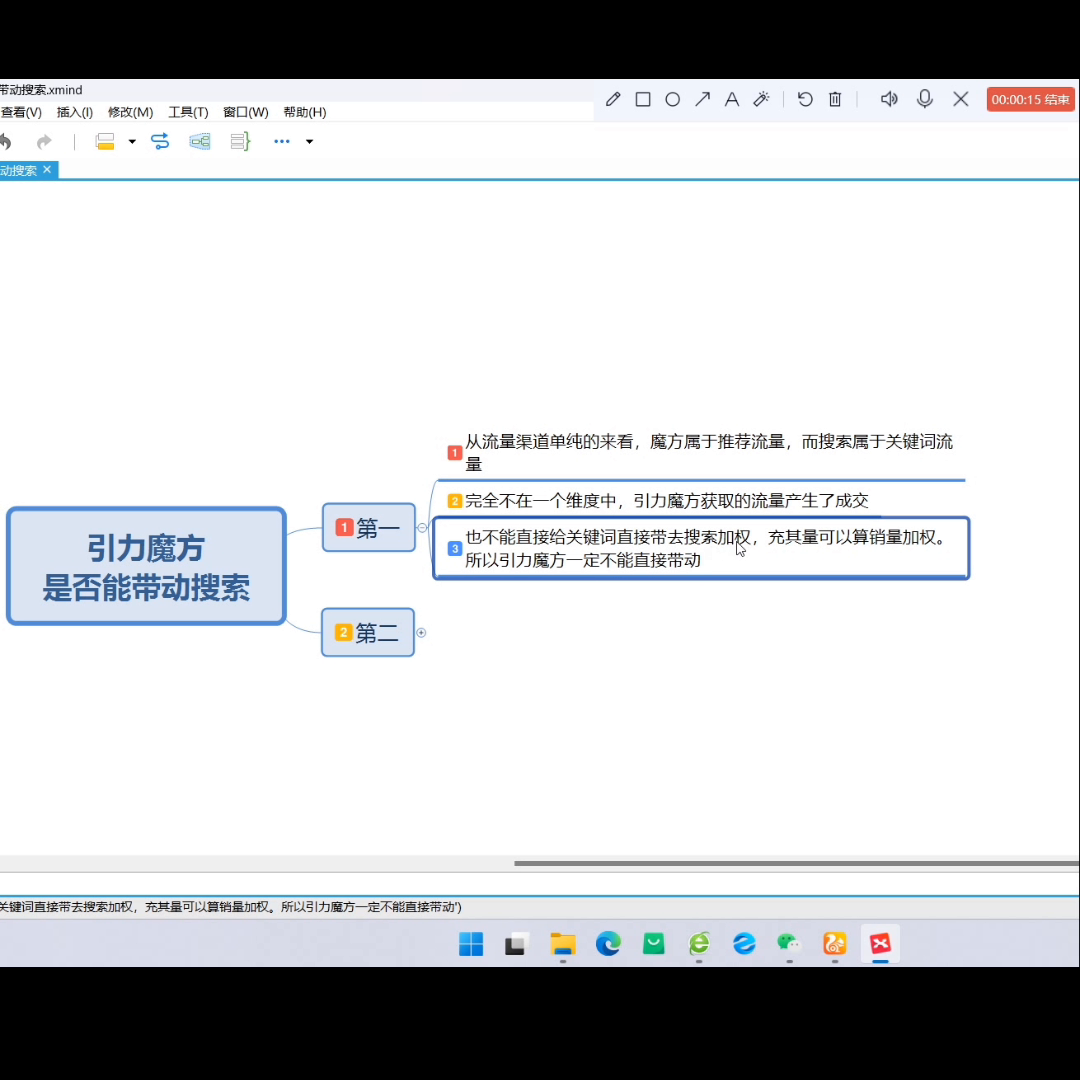
Task: Click the XMind undo arrow
Action: coord(6,142)
